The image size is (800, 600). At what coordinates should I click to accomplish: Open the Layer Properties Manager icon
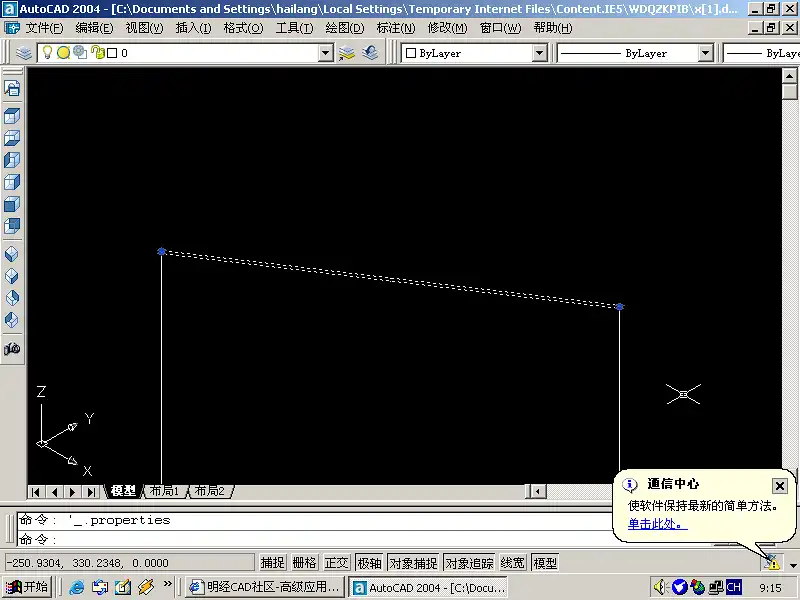pos(25,53)
